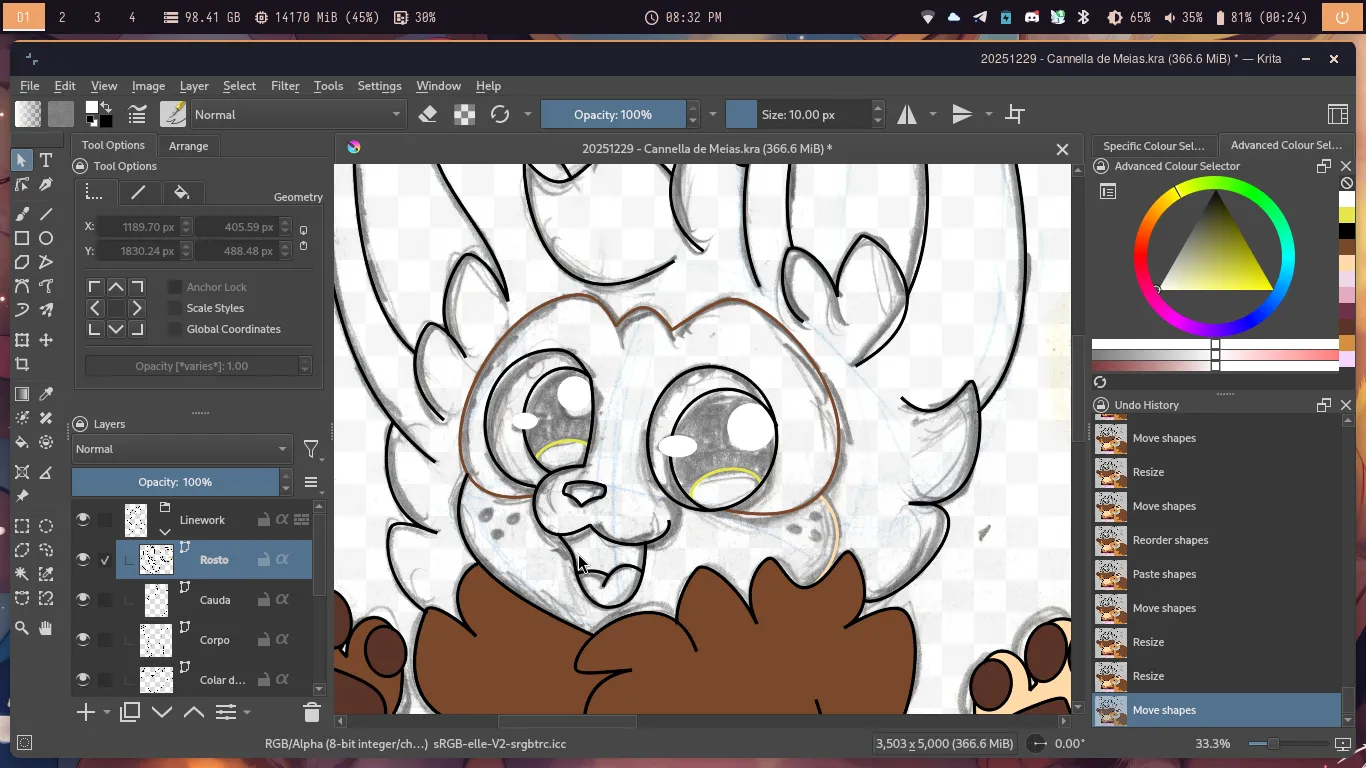Activate the Zoom tool magnifier
The width and height of the screenshot is (1366, 768).
22,628
